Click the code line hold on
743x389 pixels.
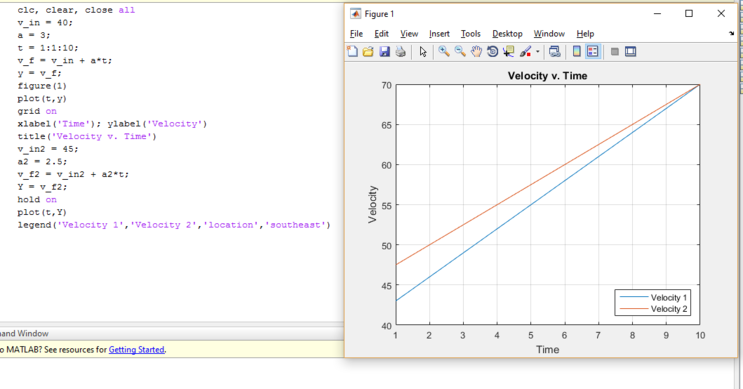(x=37, y=199)
